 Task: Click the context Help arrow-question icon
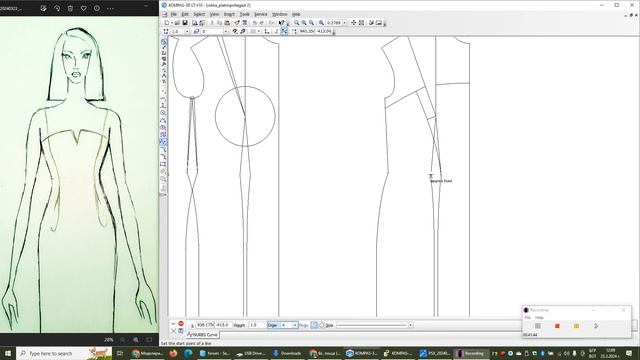pyautogui.click(x=281, y=23)
